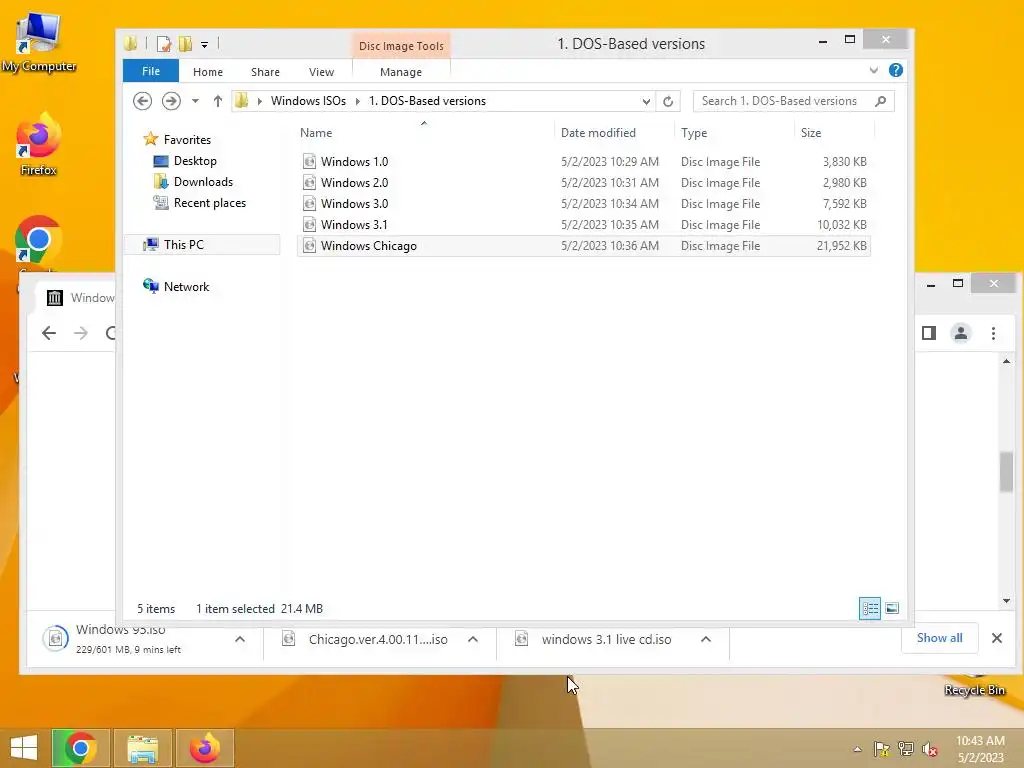Go forward in File Explorer
The width and height of the screenshot is (1024, 768).
tap(171, 101)
